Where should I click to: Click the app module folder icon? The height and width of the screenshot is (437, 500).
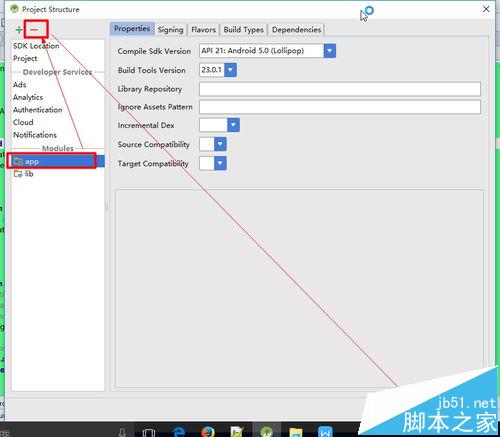pyautogui.click(x=18, y=161)
